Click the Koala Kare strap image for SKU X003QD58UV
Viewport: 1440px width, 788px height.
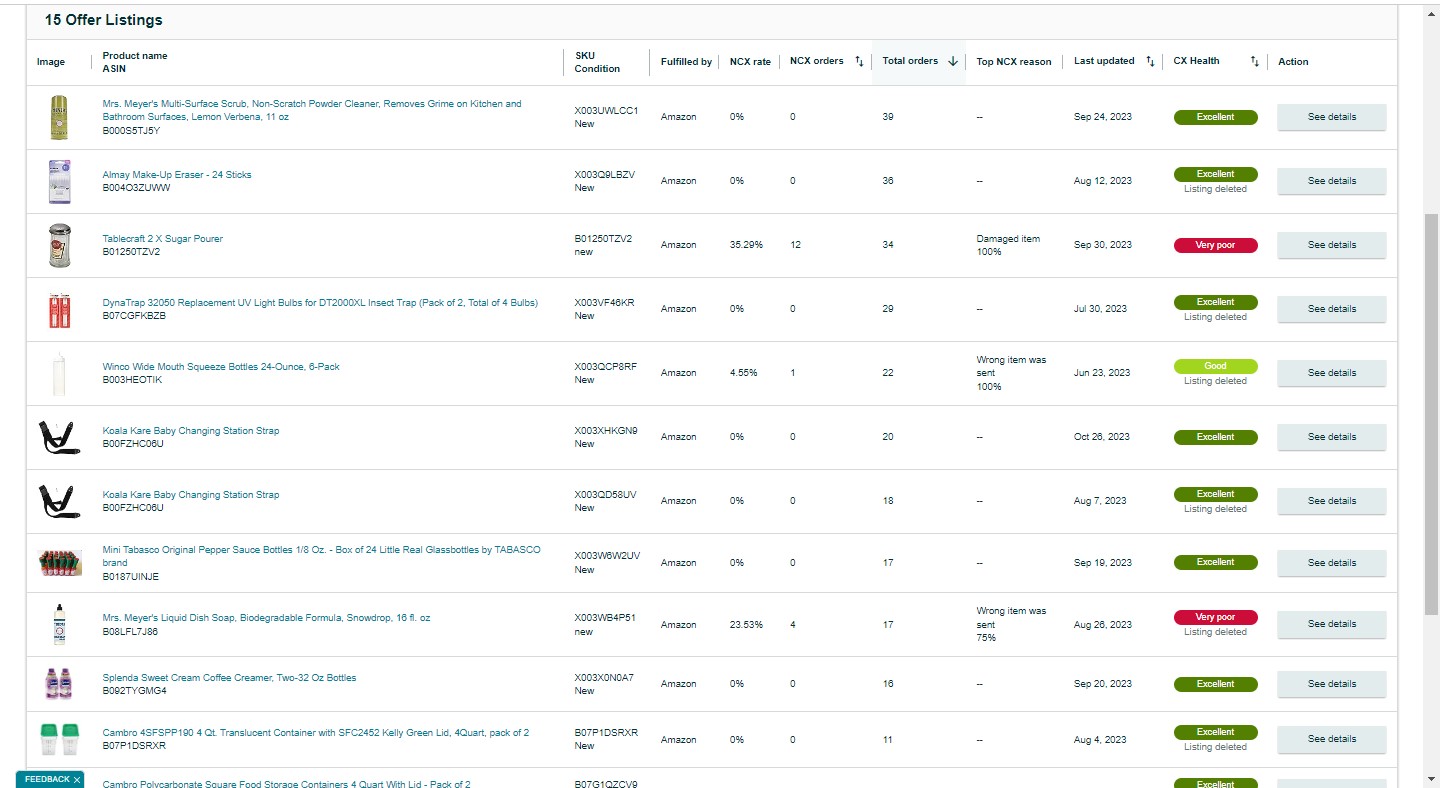59,501
